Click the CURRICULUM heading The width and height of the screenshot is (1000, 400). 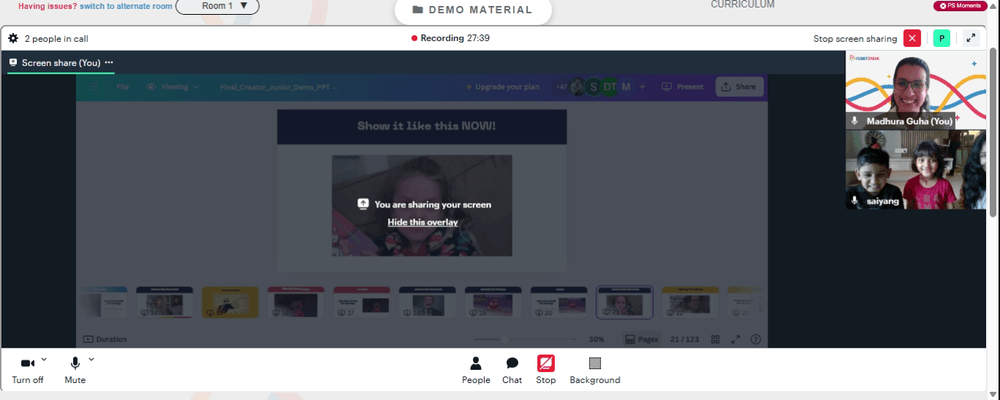coord(742,4)
